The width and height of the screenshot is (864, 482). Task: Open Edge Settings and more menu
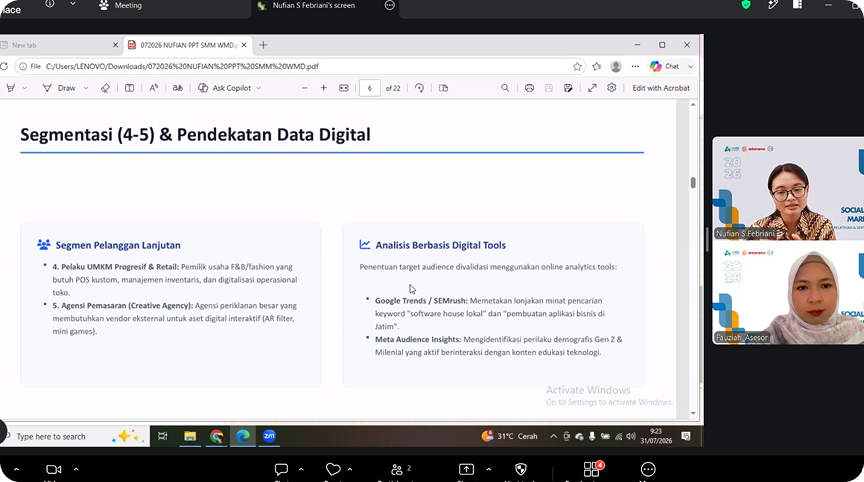coord(635,66)
